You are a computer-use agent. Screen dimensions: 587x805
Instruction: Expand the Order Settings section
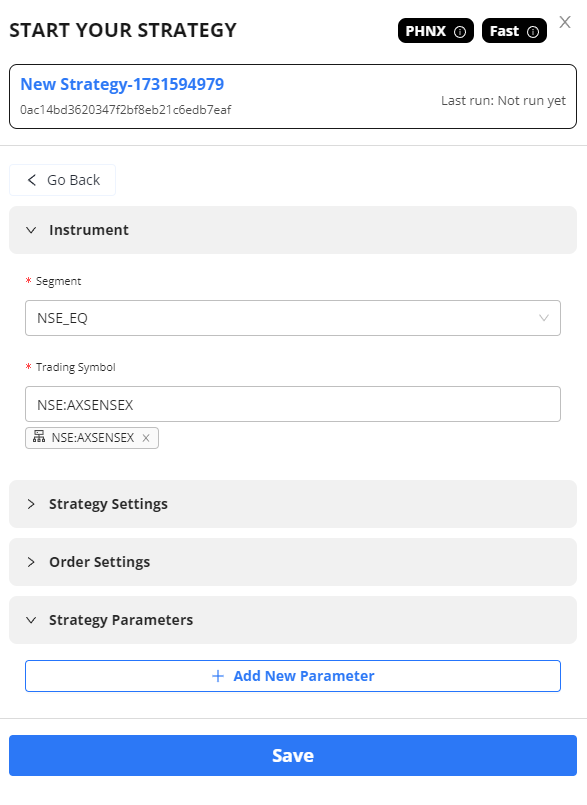pyautogui.click(x=293, y=562)
